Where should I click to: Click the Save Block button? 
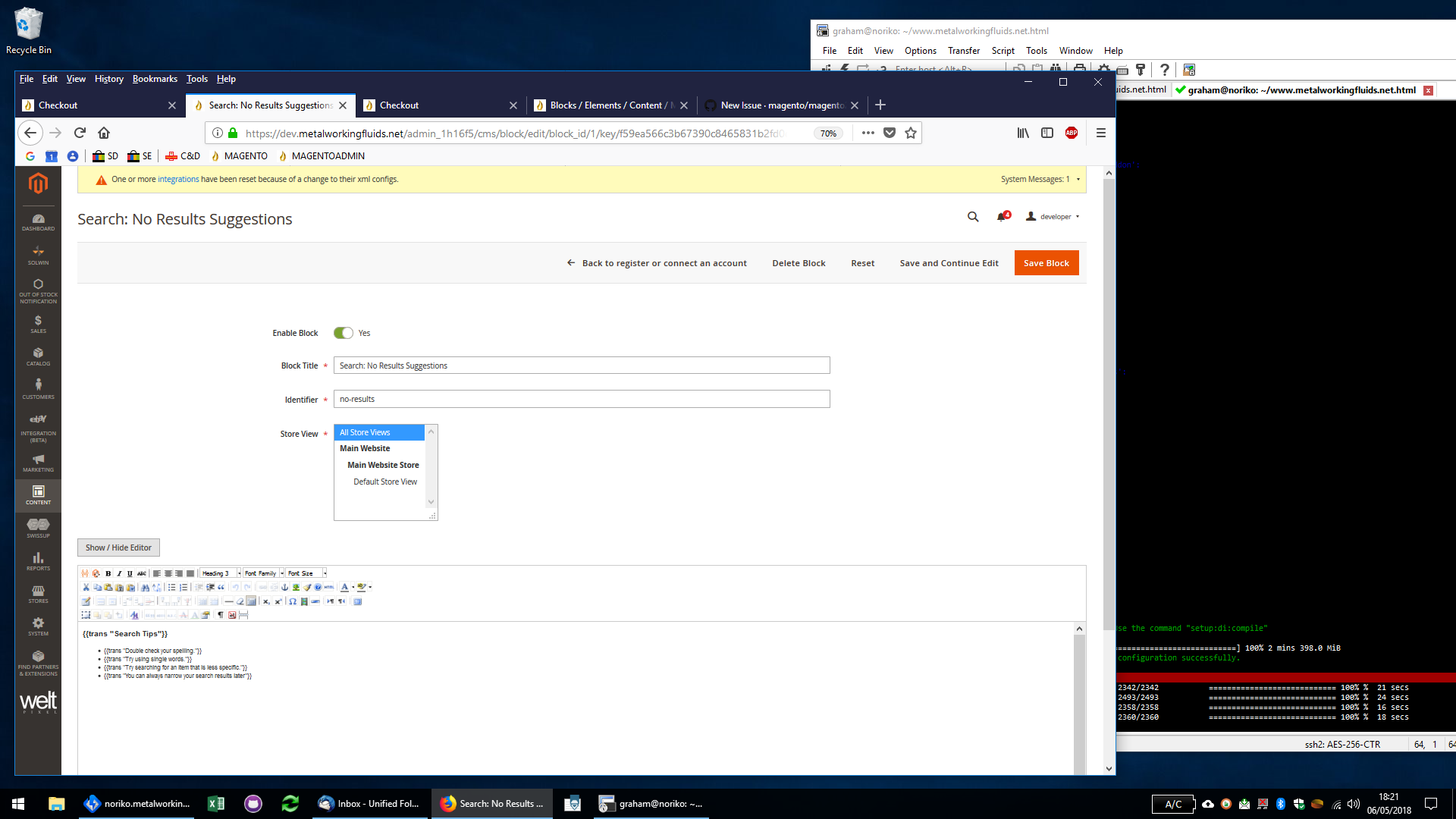click(1046, 263)
